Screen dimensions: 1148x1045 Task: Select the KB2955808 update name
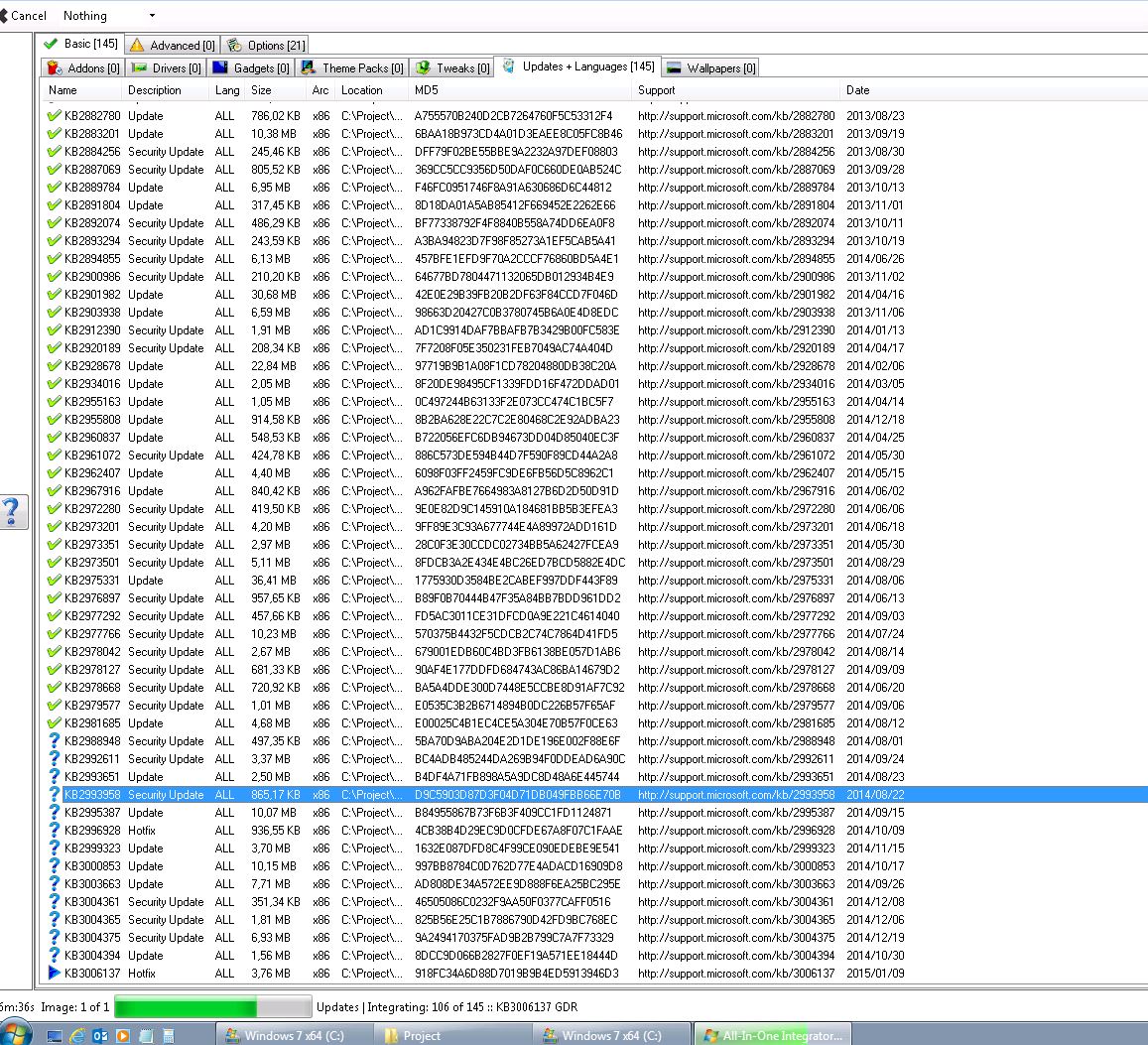coord(92,420)
